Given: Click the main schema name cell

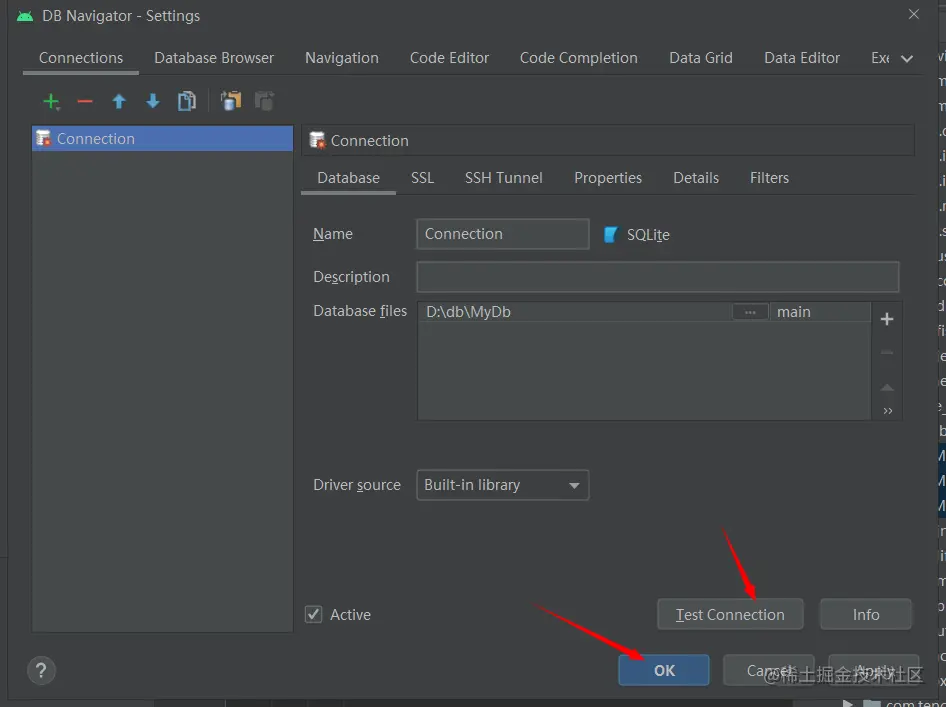Looking at the screenshot, I should 820,312.
